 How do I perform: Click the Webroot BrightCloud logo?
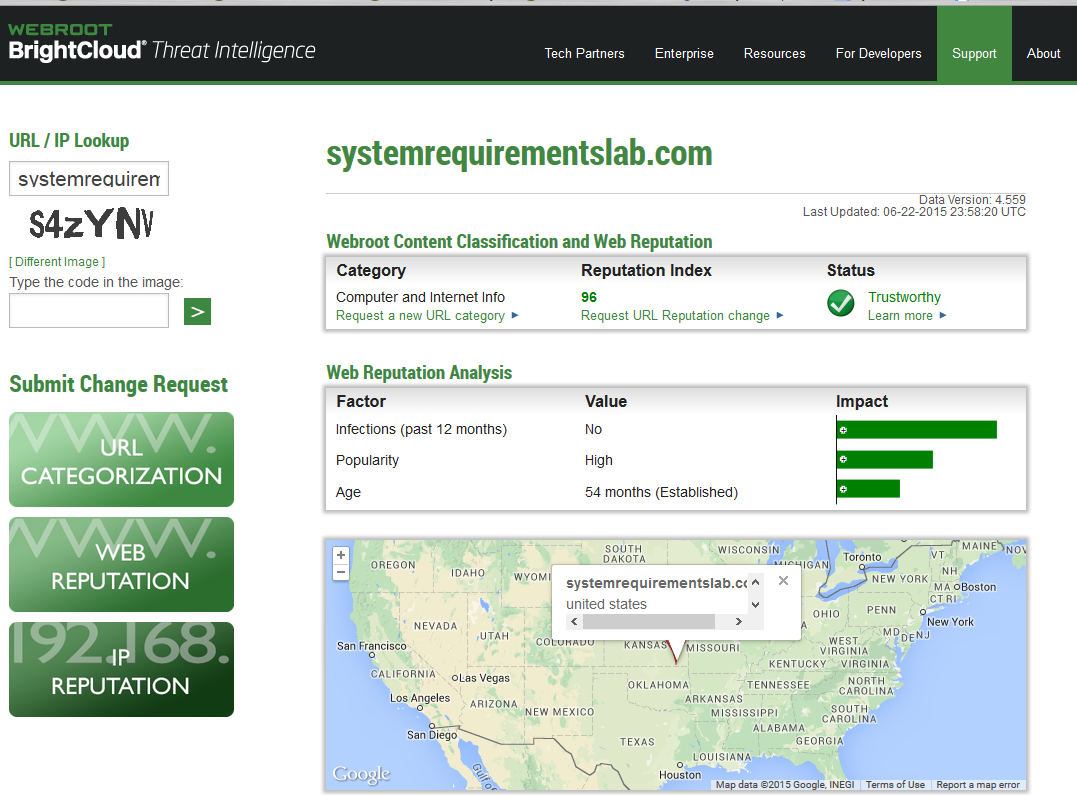click(x=161, y=43)
